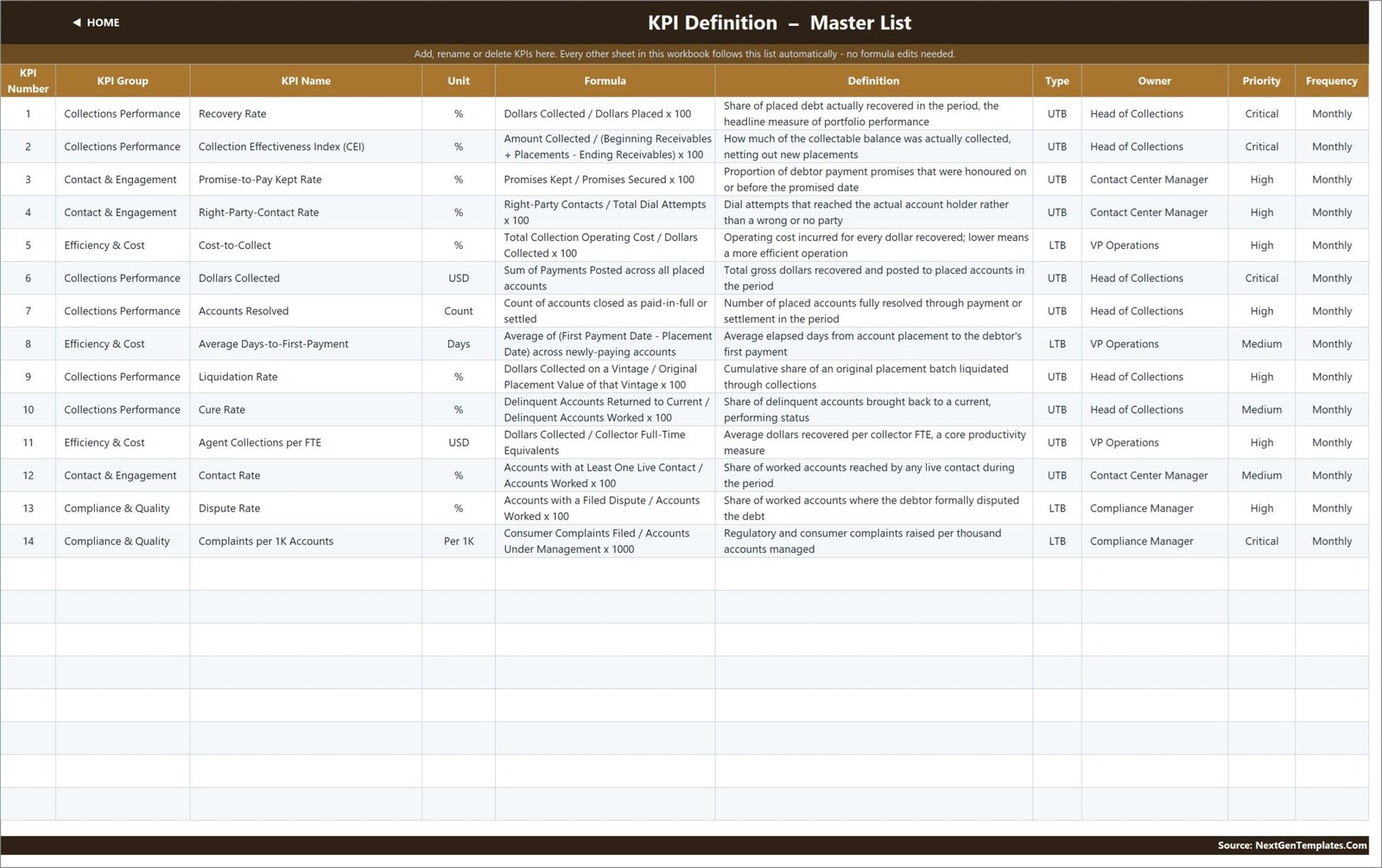Image resolution: width=1382 pixels, height=868 pixels.
Task: Click Head of Collections owner for Liquidation Rate
Action: point(1155,377)
